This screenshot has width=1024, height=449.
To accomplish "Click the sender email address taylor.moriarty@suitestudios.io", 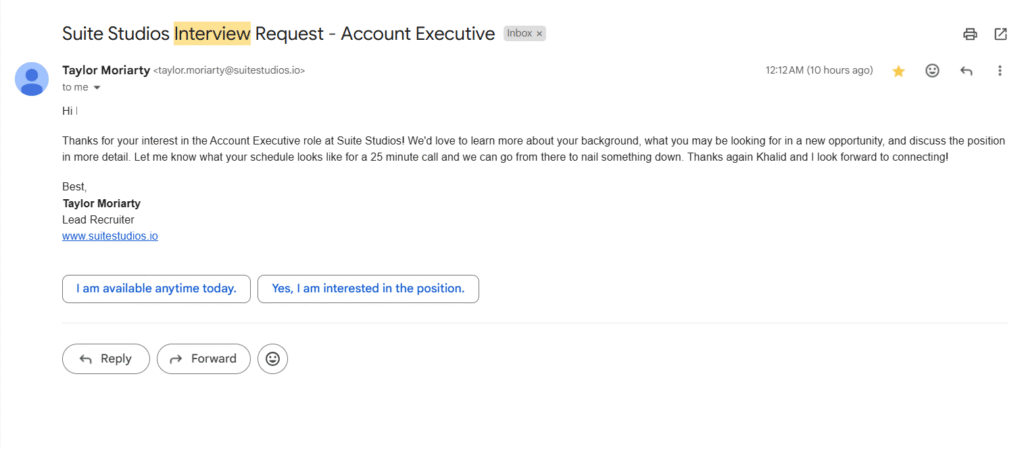I will click(x=229, y=70).
